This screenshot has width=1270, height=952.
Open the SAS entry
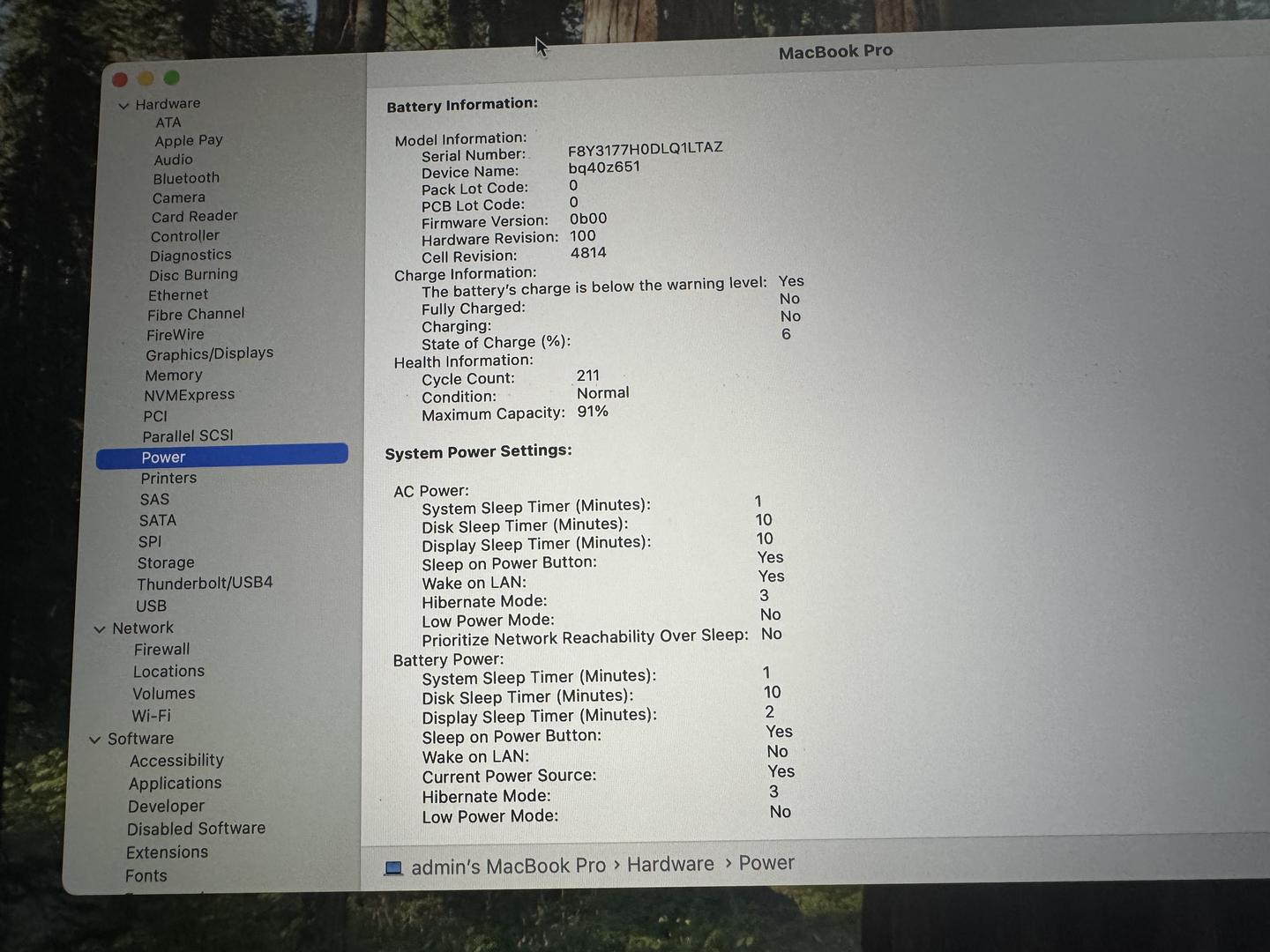pos(154,500)
